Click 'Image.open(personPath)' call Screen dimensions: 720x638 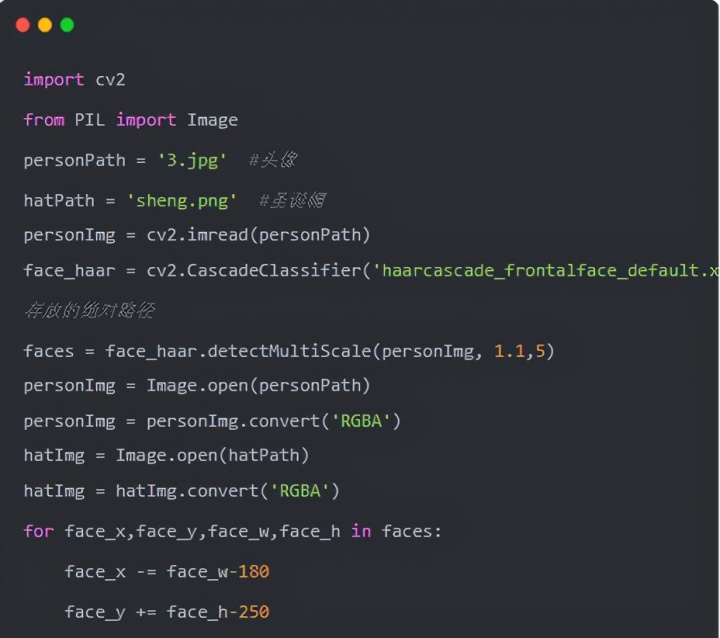(258, 385)
